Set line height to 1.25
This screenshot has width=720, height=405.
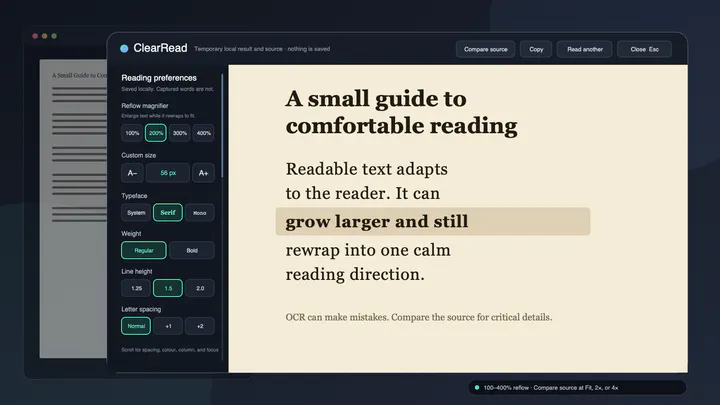coord(136,288)
